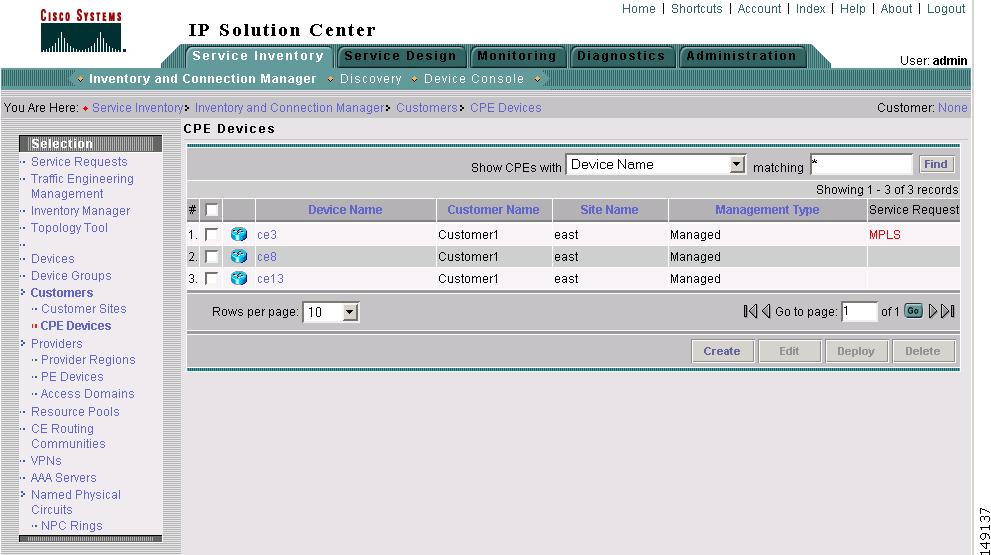Go to next page arrow icon
This screenshot has width=991, height=555.
coord(932,311)
